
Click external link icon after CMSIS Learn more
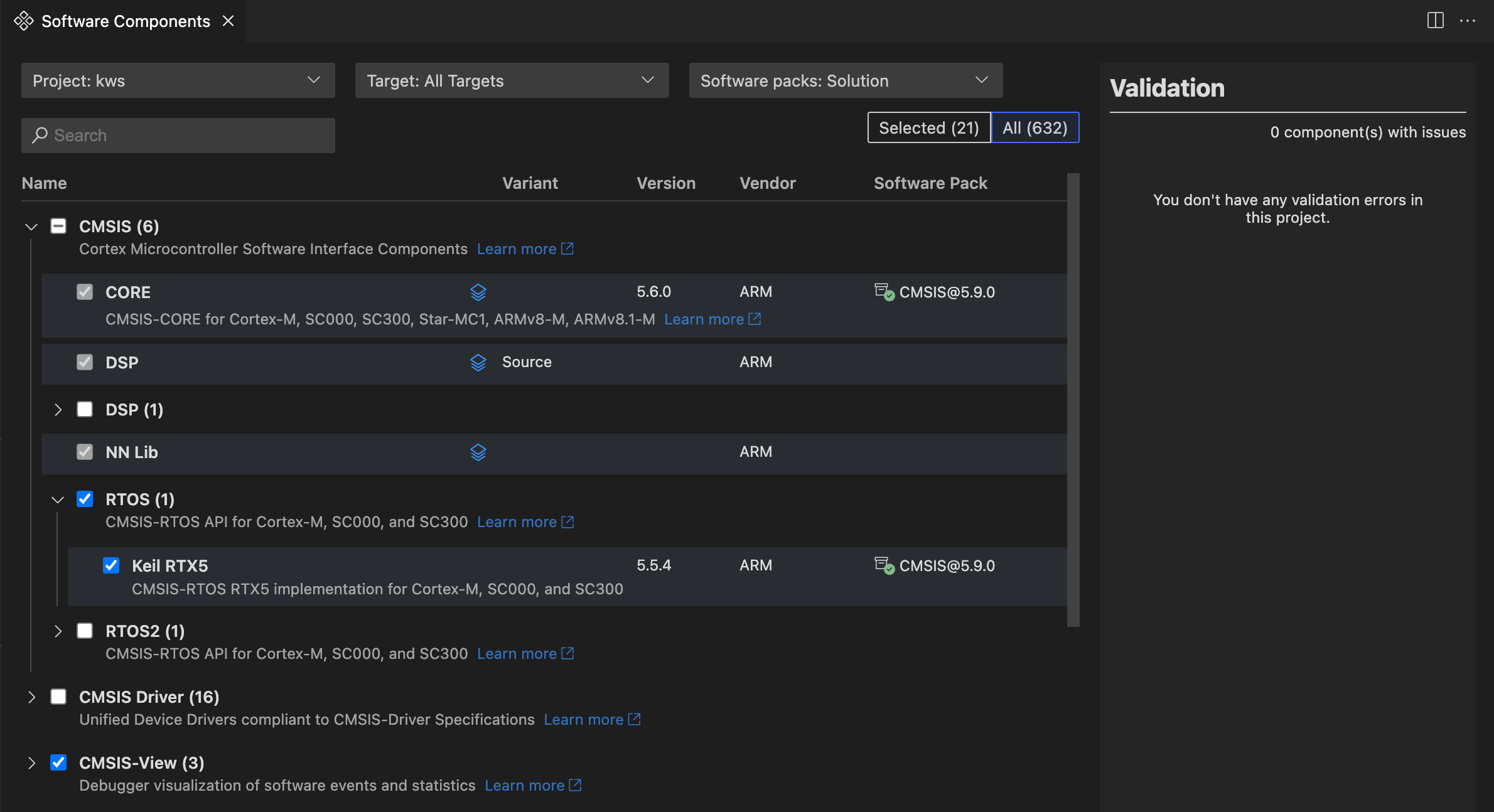567,248
